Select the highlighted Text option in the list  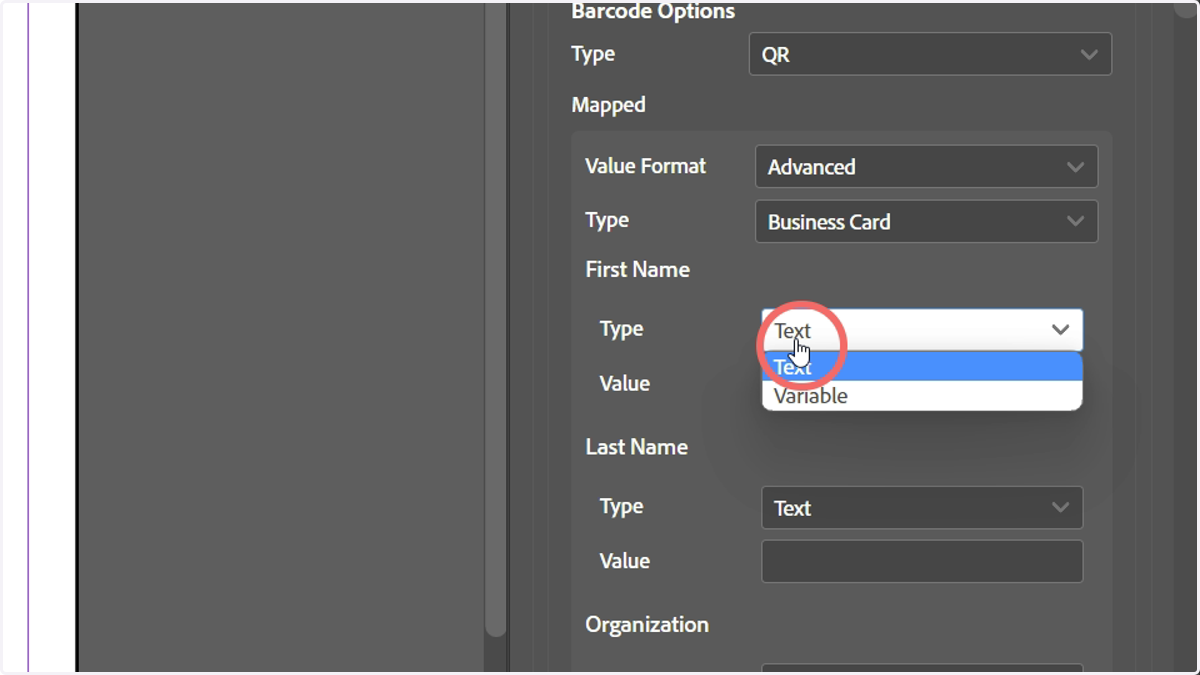pos(922,367)
